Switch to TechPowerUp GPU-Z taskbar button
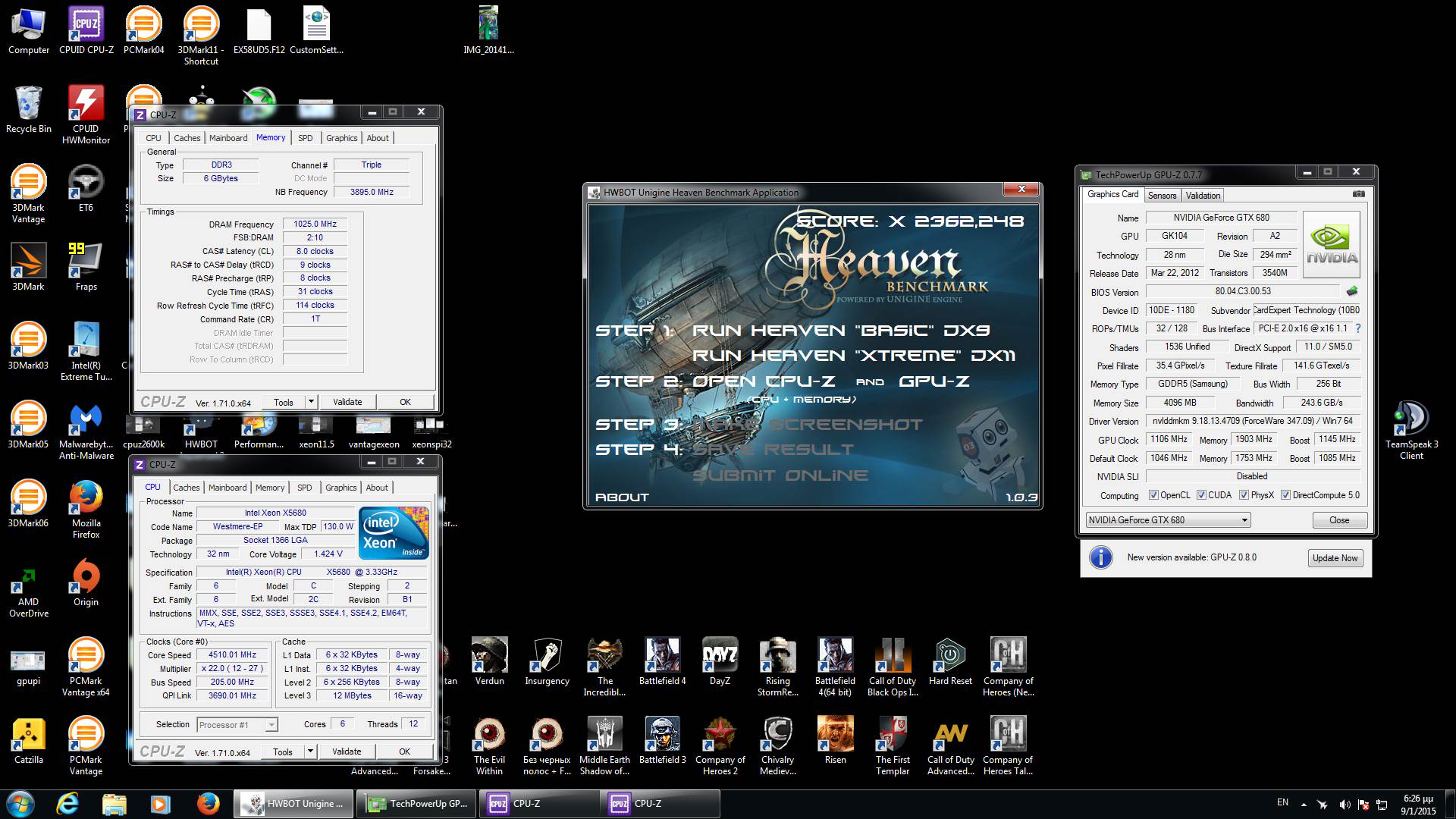The width and height of the screenshot is (1456, 819). (x=418, y=804)
